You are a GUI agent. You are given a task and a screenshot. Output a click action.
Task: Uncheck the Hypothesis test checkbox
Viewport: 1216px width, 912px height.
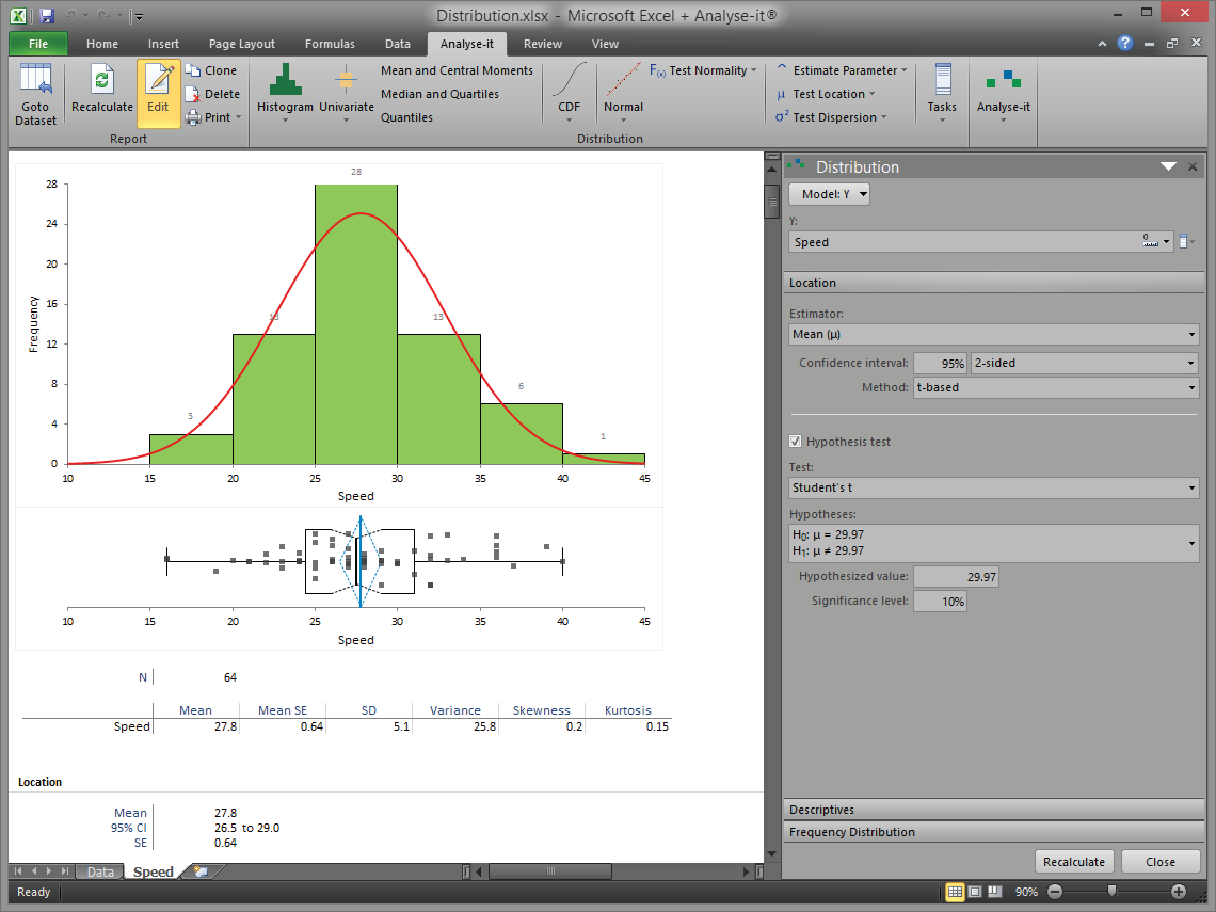(x=796, y=441)
